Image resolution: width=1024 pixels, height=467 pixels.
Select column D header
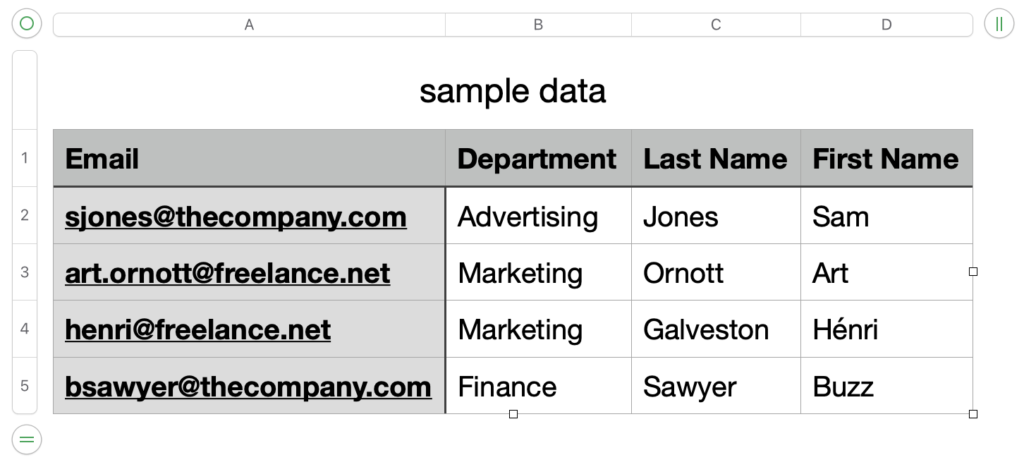point(886,25)
